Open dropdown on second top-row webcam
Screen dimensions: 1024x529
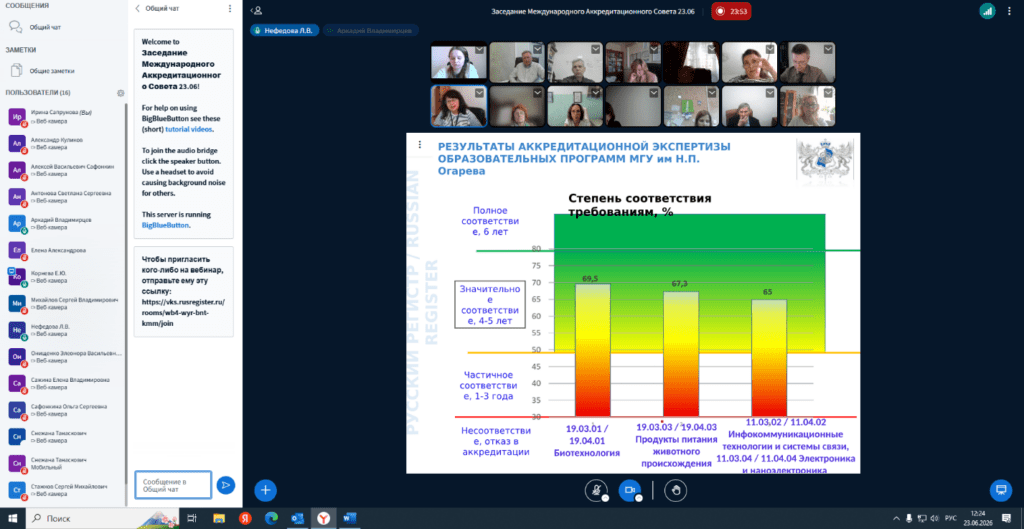(x=537, y=49)
